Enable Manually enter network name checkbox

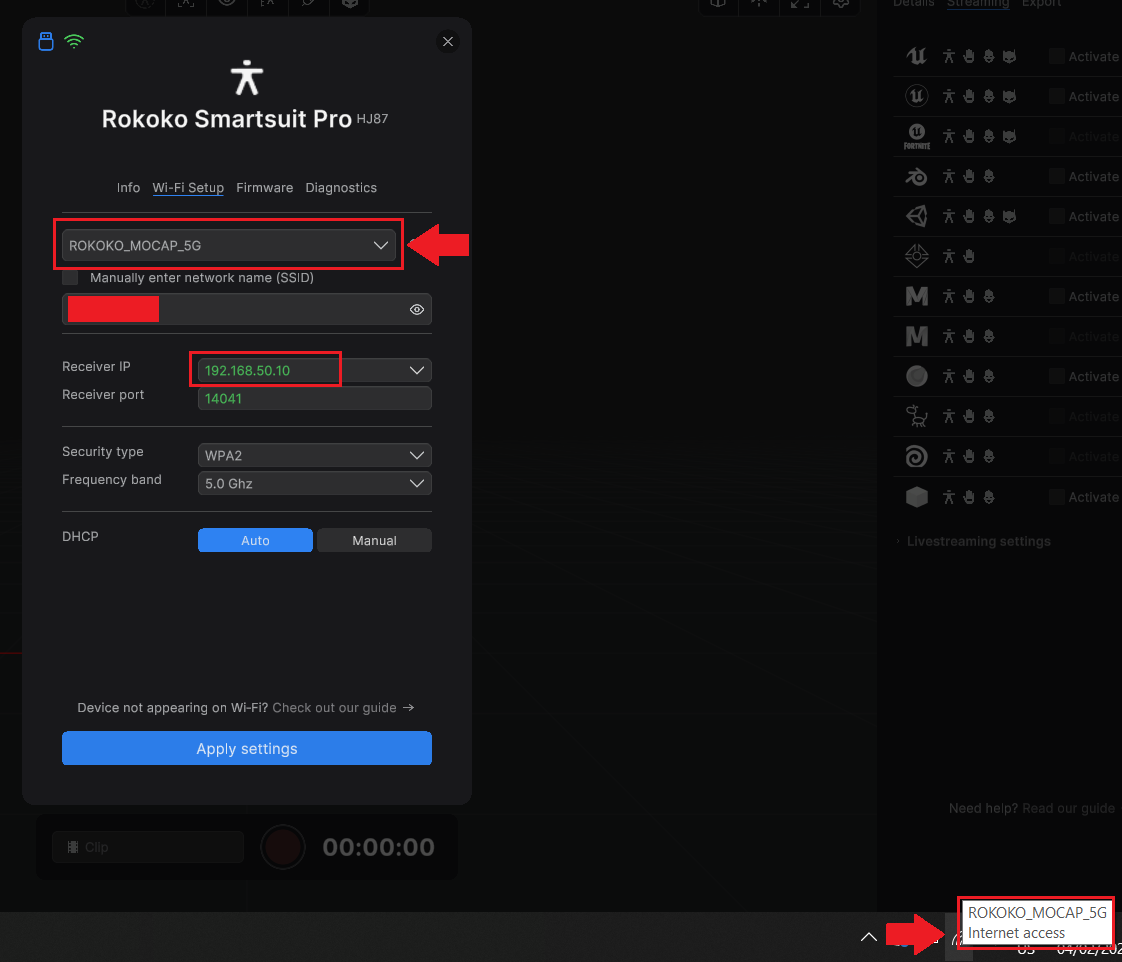(70, 278)
